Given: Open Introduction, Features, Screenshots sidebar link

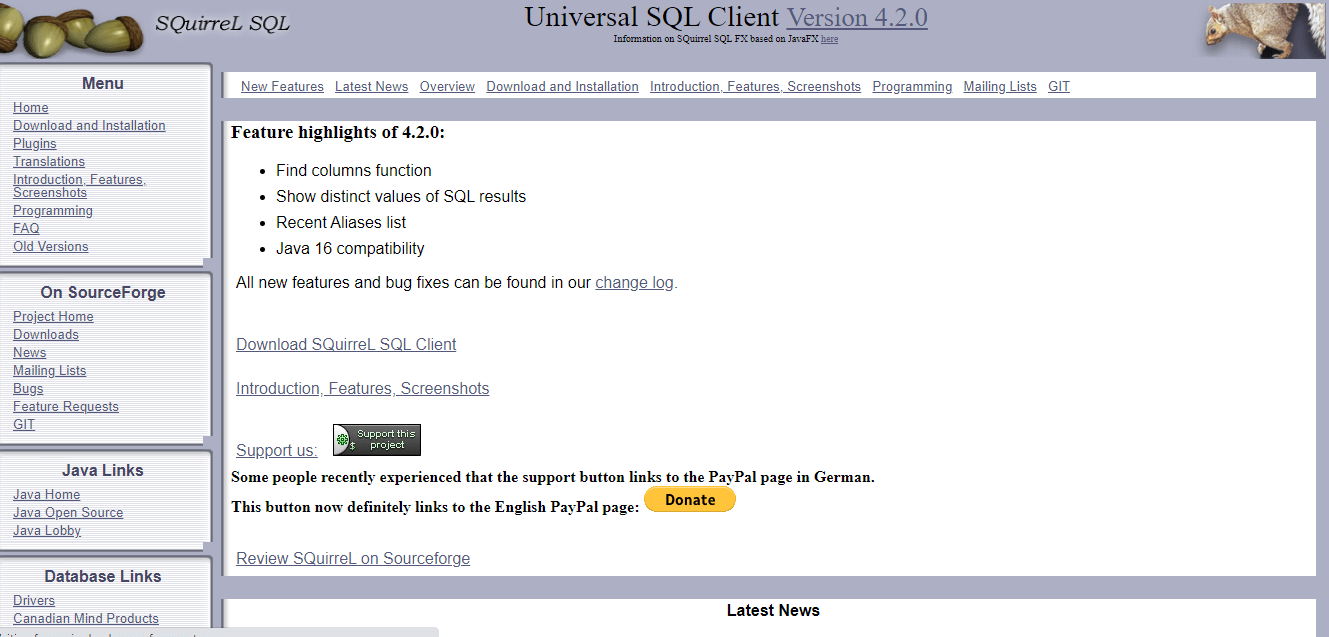Looking at the screenshot, I should 79,186.
